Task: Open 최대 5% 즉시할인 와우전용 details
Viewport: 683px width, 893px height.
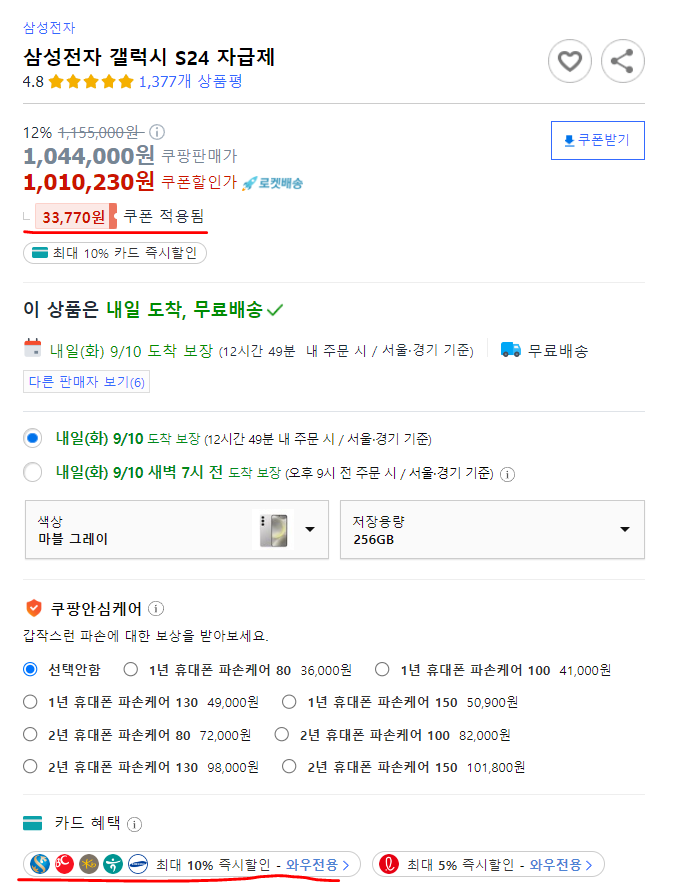Action: coord(488,864)
